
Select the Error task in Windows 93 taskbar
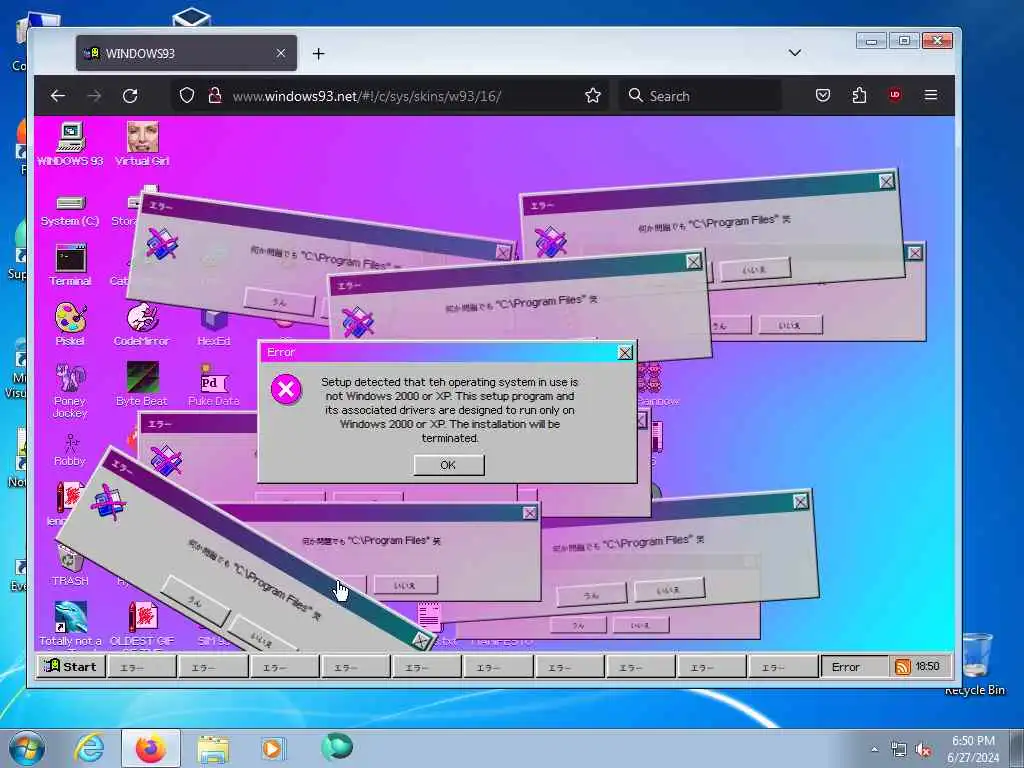854,667
